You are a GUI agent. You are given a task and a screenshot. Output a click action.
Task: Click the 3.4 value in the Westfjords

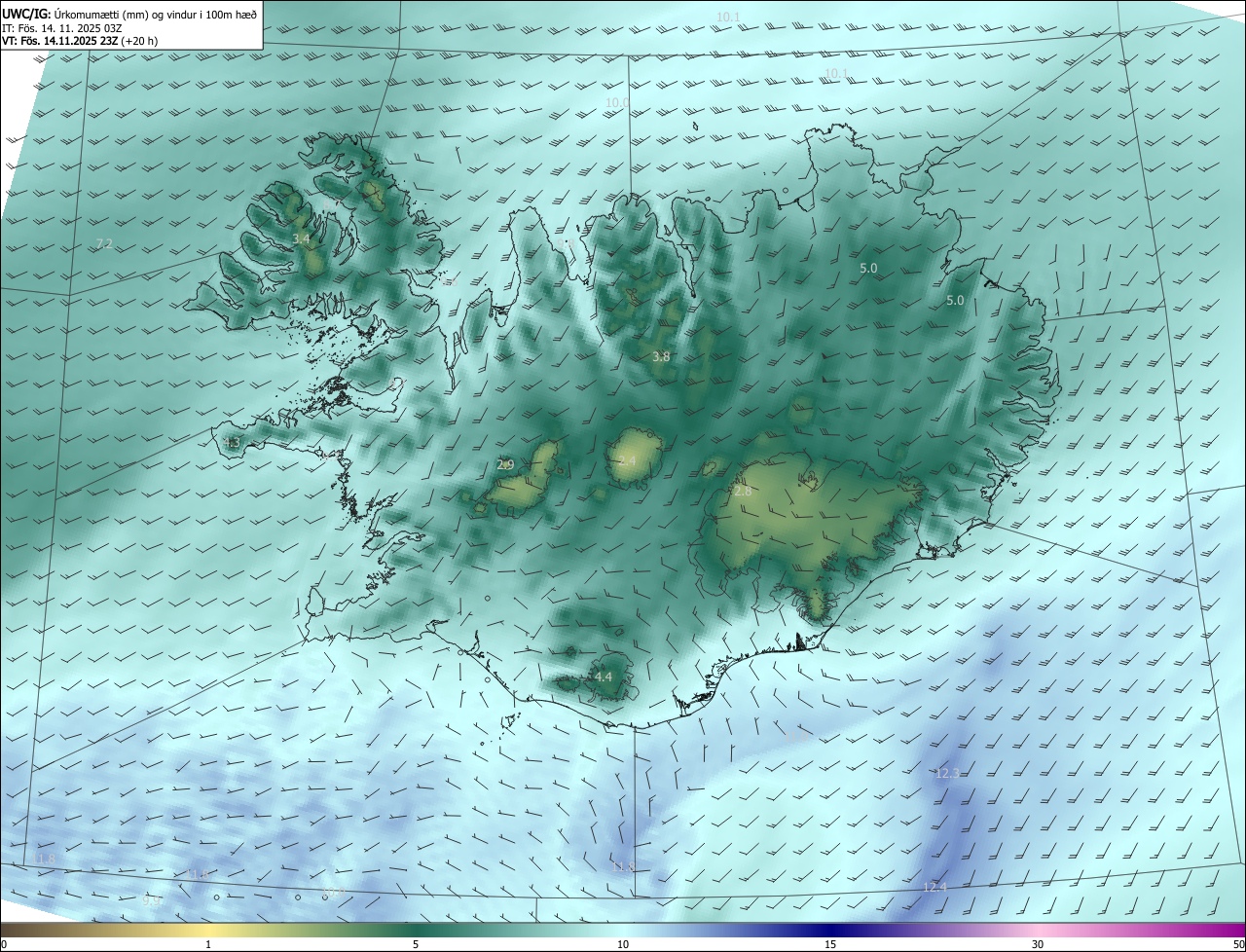coord(302,238)
